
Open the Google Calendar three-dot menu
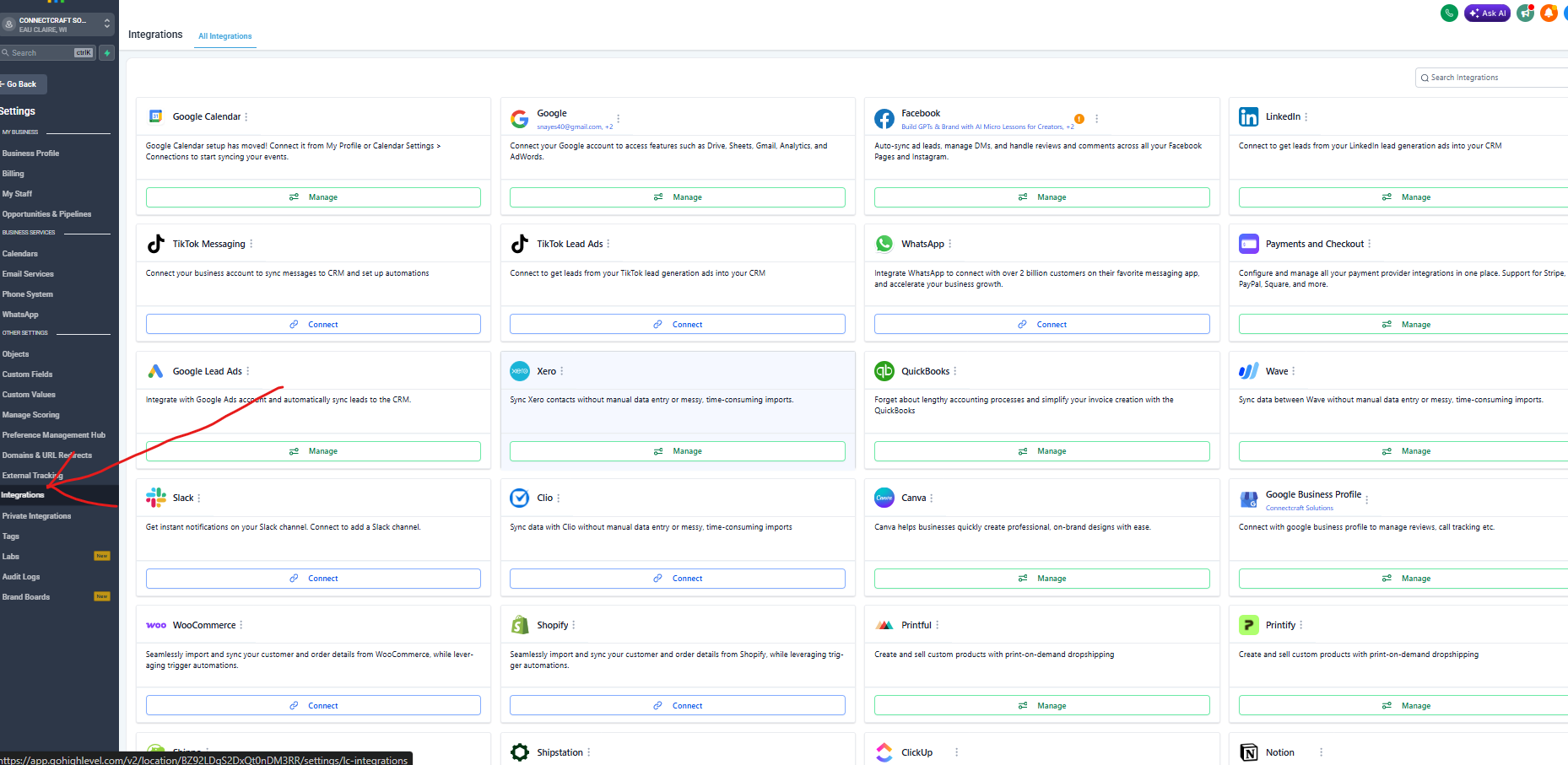(246, 117)
